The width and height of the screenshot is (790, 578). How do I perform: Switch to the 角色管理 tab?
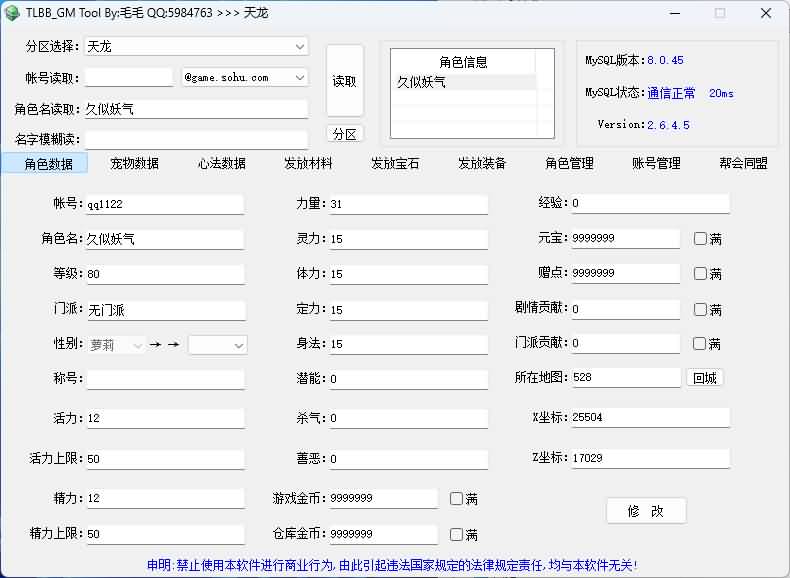point(569,163)
